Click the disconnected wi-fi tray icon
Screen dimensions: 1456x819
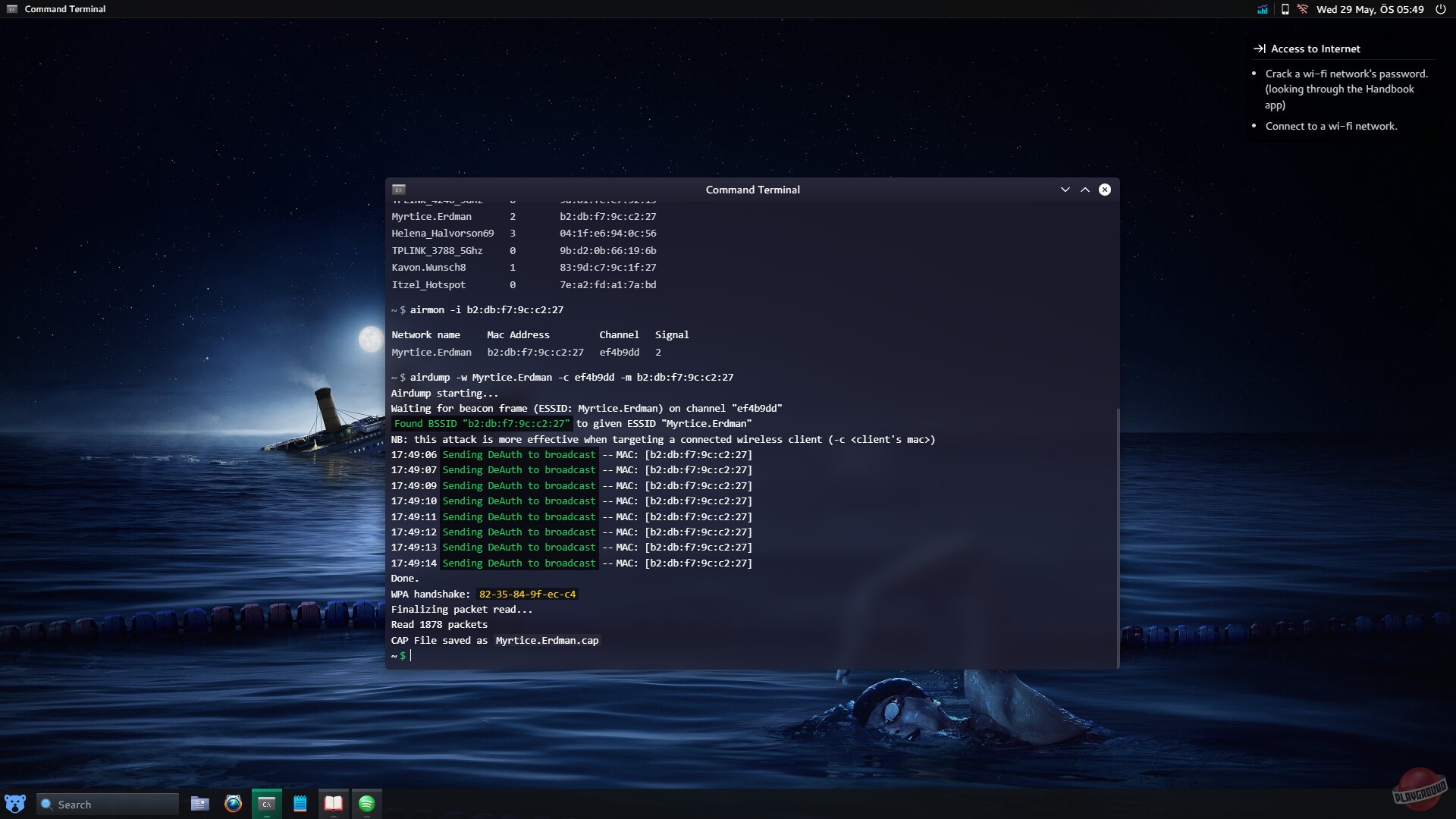pyautogui.click(x=1303, y=9)
